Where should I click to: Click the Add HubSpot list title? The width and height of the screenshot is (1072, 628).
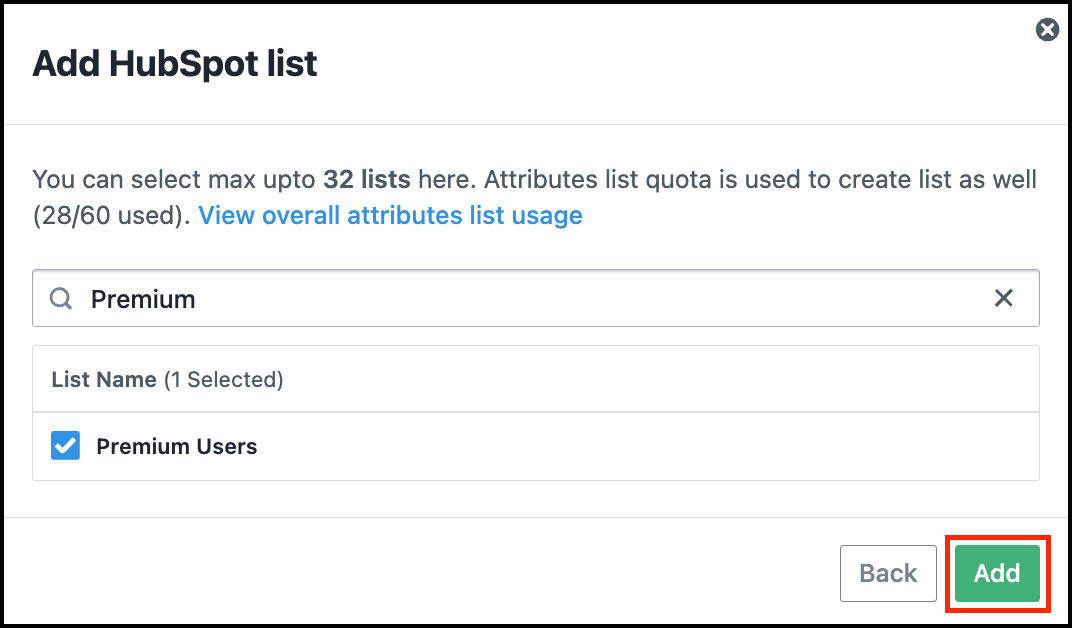click(x=174, y=64)
